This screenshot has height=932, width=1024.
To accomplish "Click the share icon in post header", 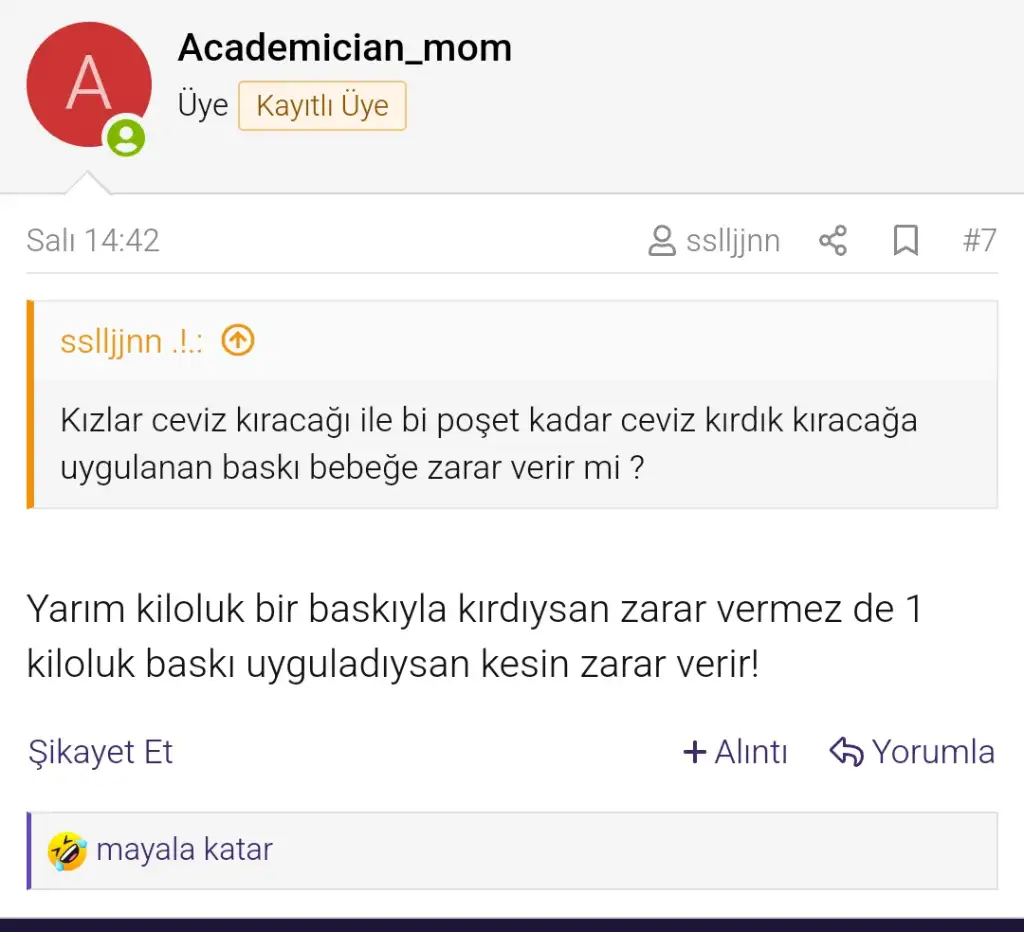I will pos(833,241).
